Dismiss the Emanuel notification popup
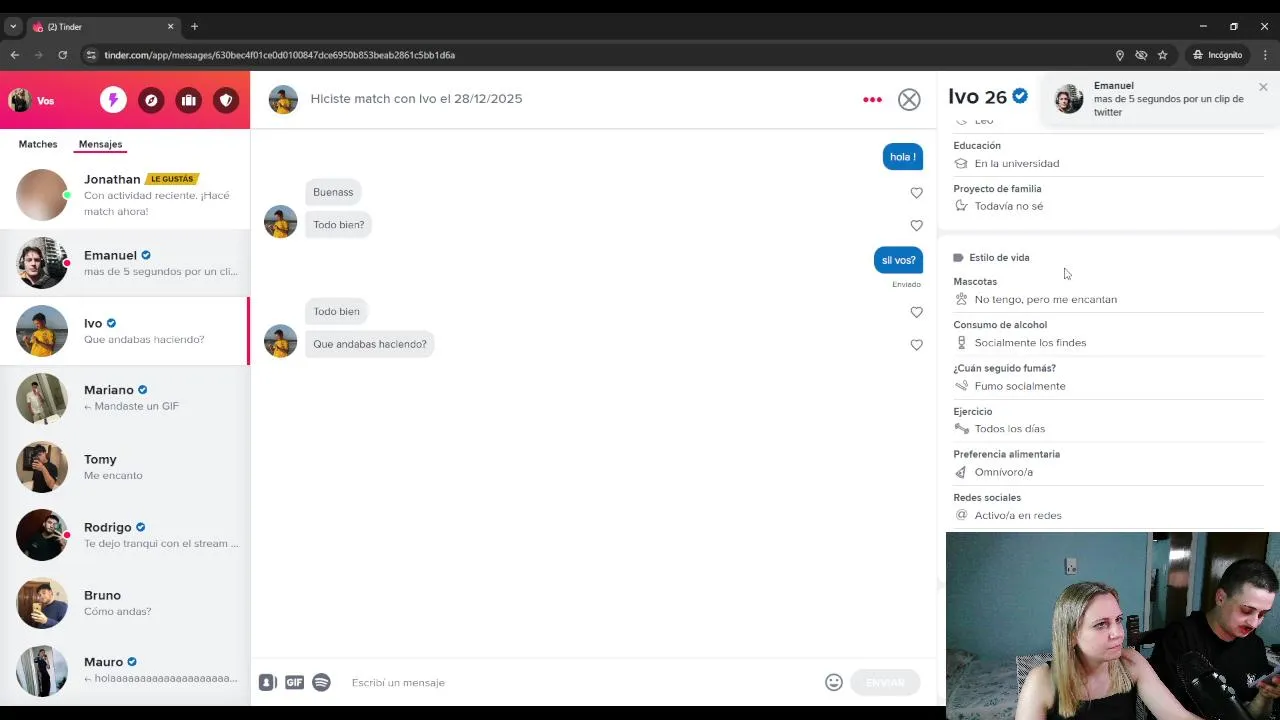The height and width of the screenshot is (720, 1280). click(1263, 87)
